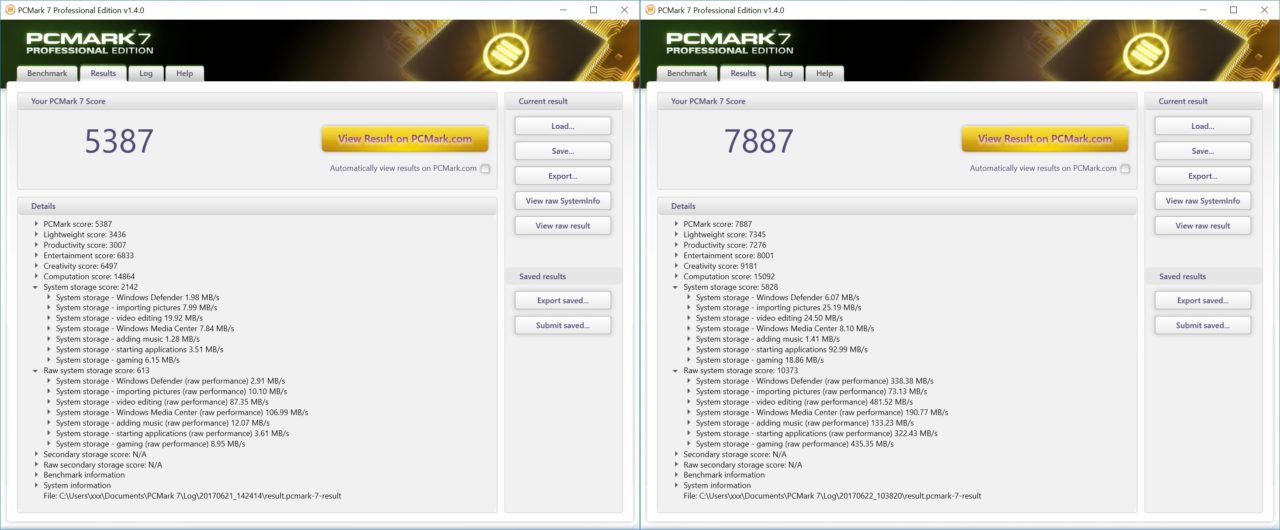Collapse Raw system storage score: 10373 row
This screenshot has width=1280, height=530.
point(676,370)
